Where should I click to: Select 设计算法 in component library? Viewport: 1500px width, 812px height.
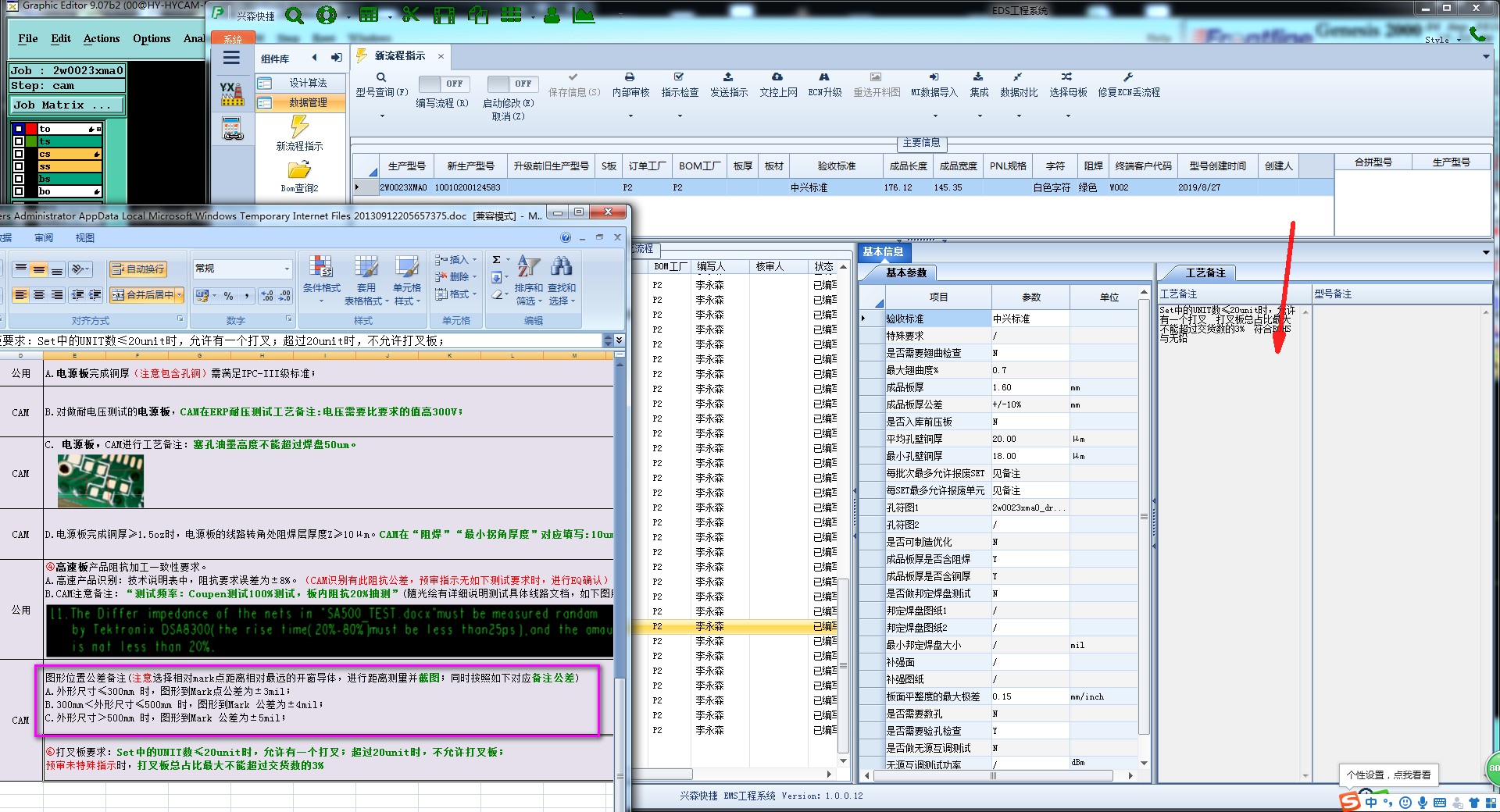[x=301, y=83]
